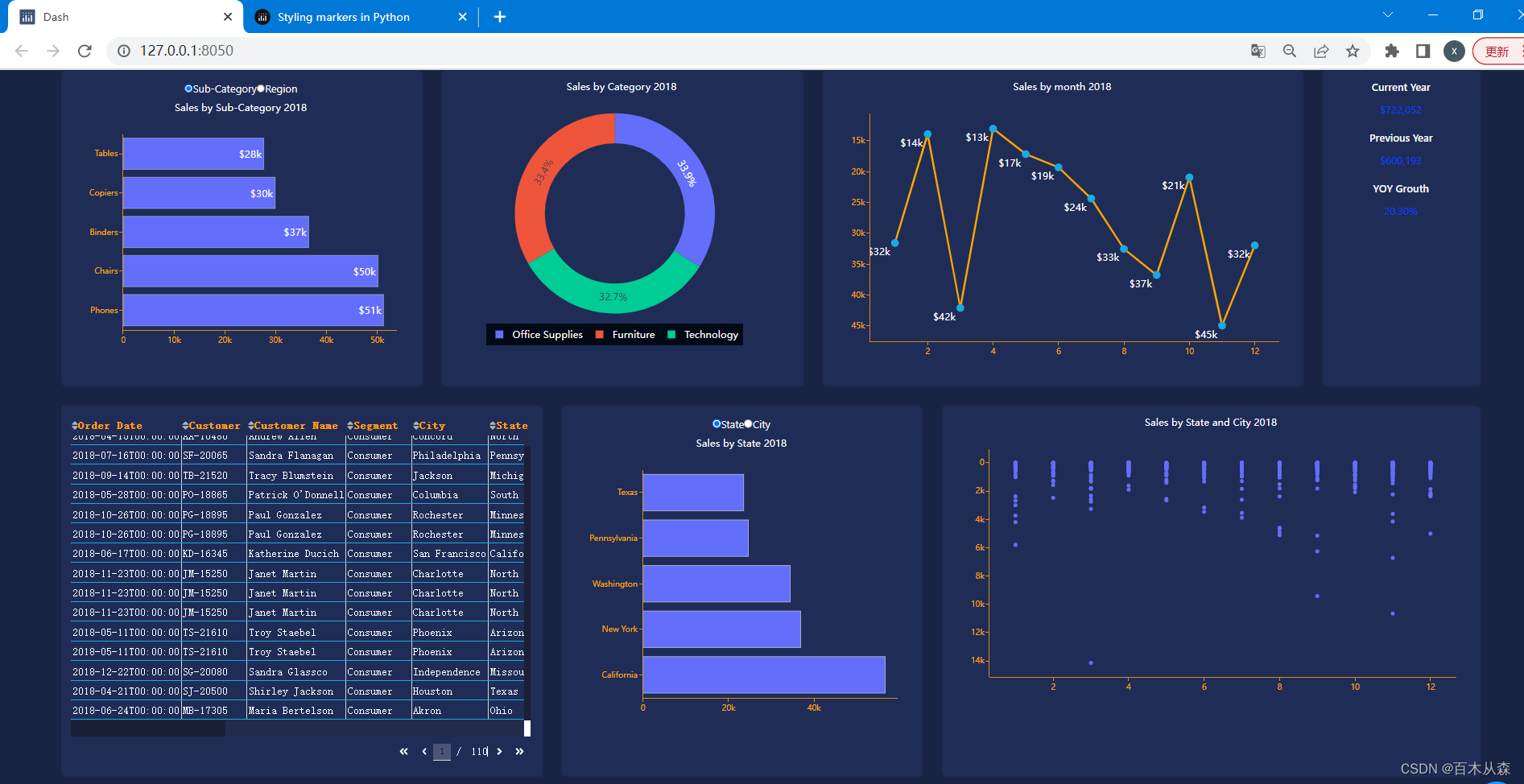The height and width of the screenshot is (784, 1524).
Task: Click the 2018-12-22 order date cell
Action: (126, 672)
